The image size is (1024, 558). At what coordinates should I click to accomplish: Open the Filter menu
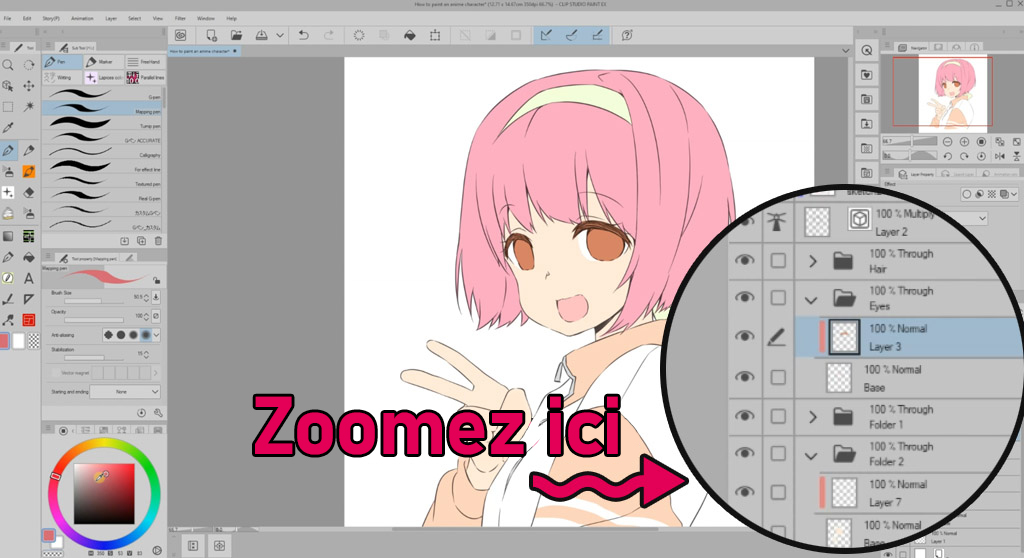180,18
